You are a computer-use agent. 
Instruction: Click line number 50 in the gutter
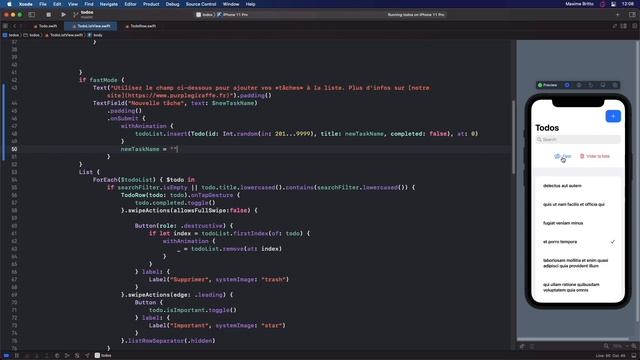point(14,149)
